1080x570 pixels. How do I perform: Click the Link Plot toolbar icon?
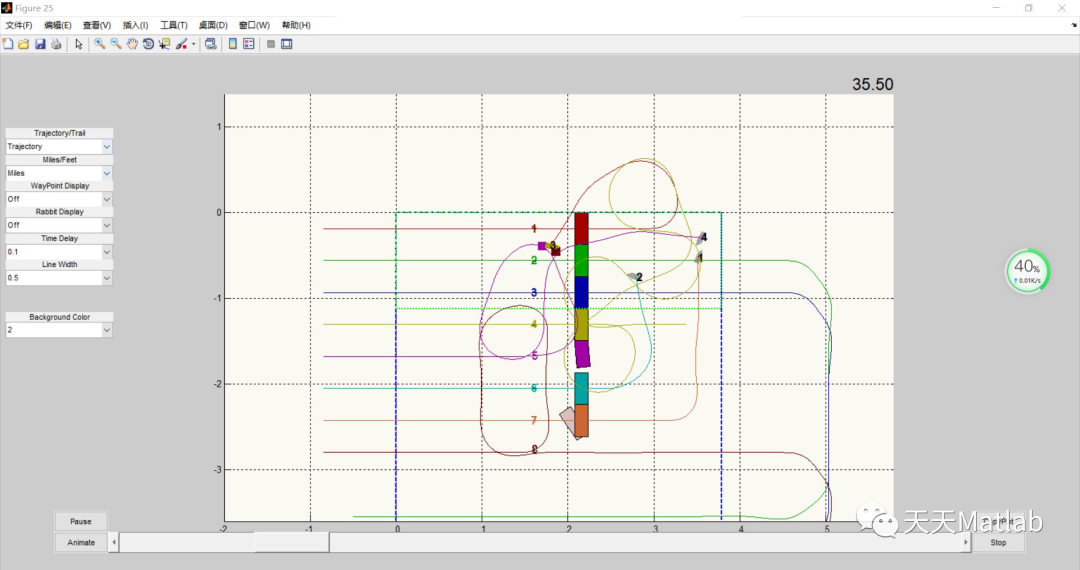(x=211, y=44)
